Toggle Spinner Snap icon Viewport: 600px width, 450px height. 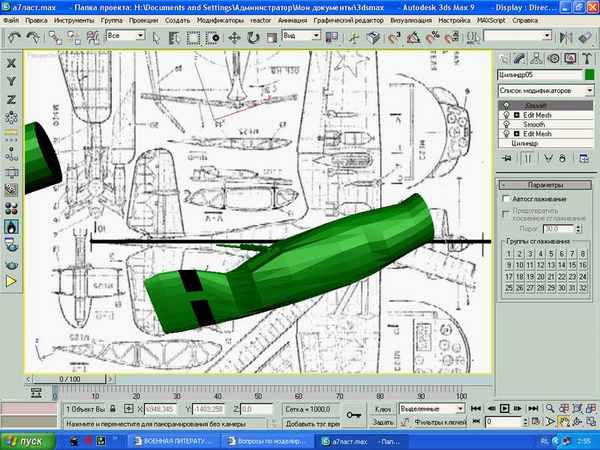[x=452, y=38]
